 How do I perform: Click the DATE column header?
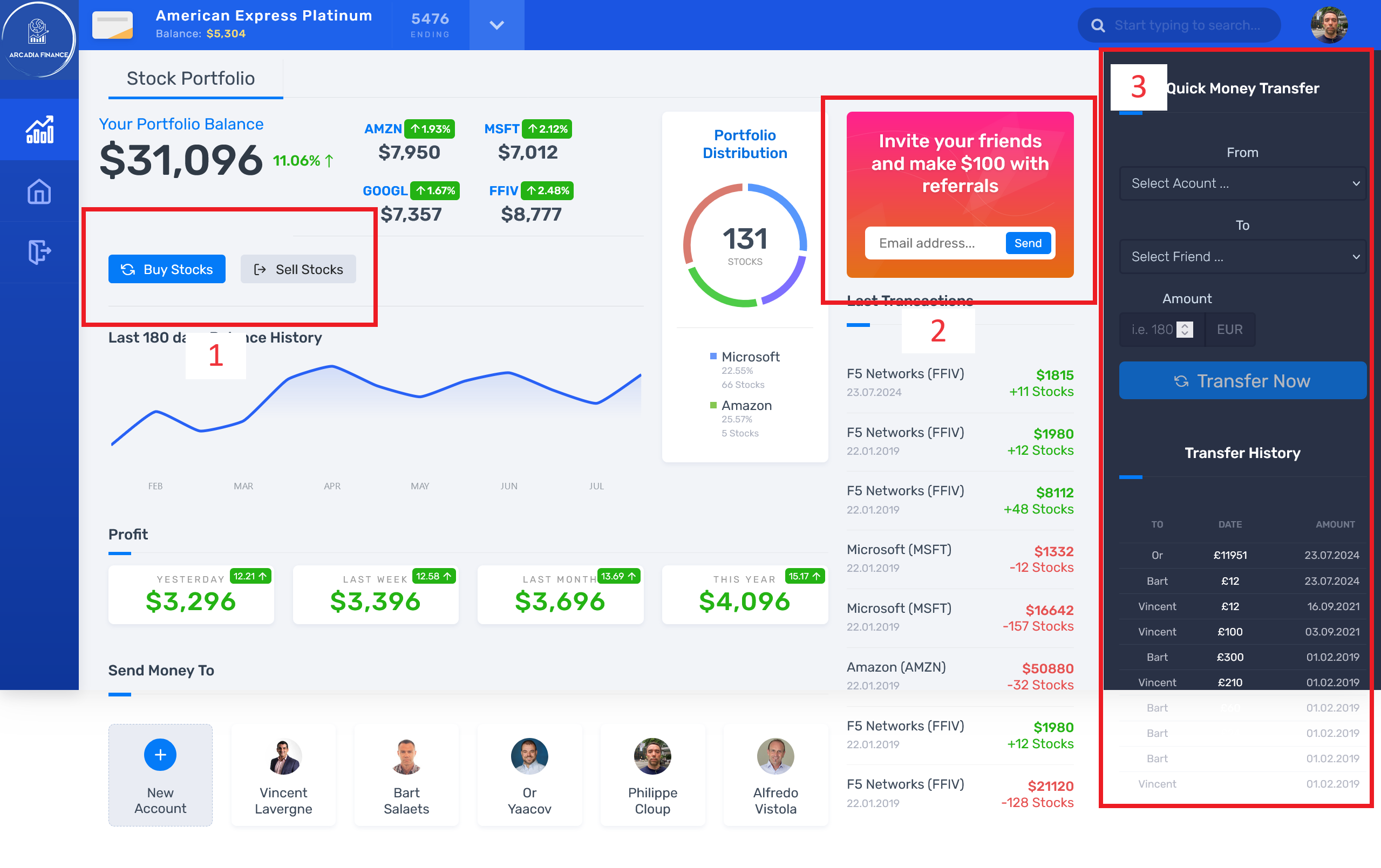tap(1230, 524)
